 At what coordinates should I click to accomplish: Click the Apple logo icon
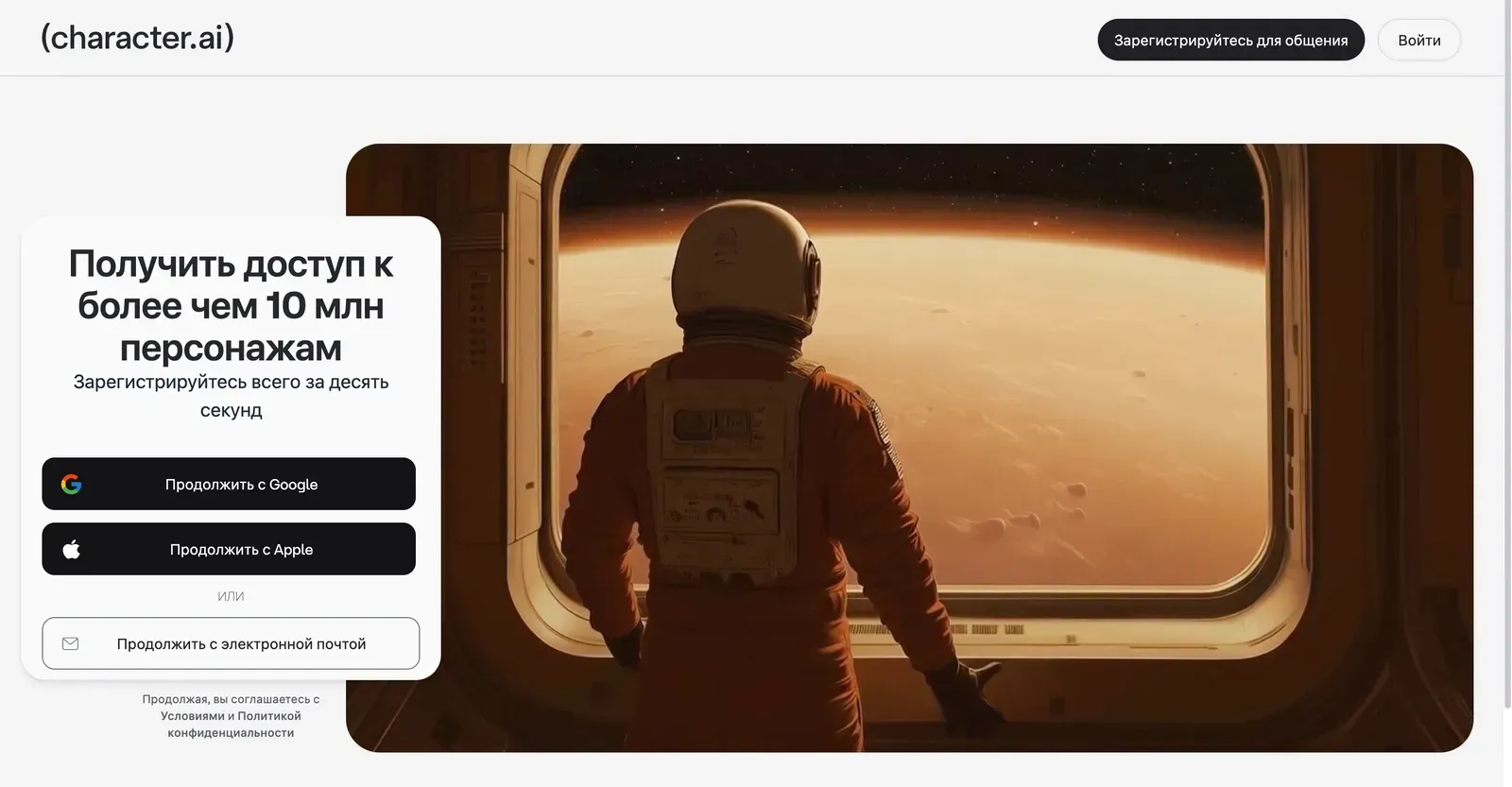(72, 549)
